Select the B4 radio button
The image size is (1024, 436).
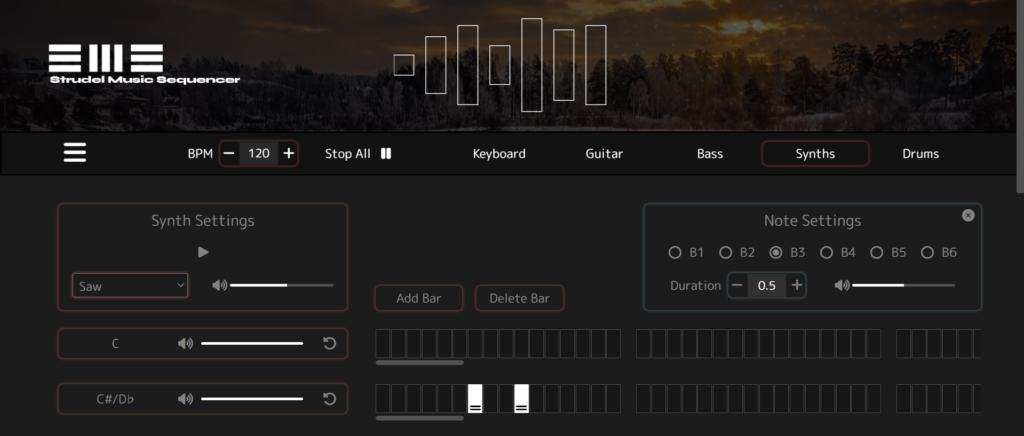pyautogui.click(x=827, y=253)
